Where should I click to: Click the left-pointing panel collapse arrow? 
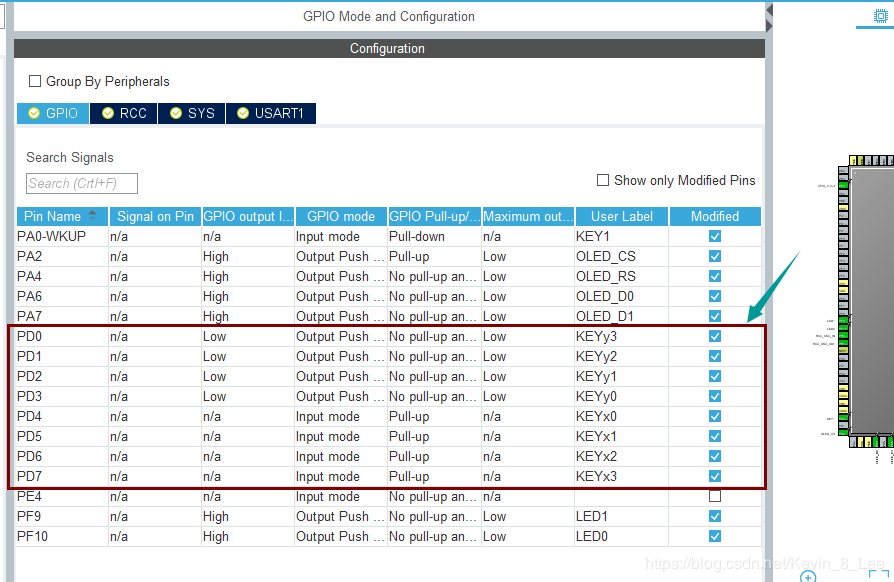tap(770, 11)
